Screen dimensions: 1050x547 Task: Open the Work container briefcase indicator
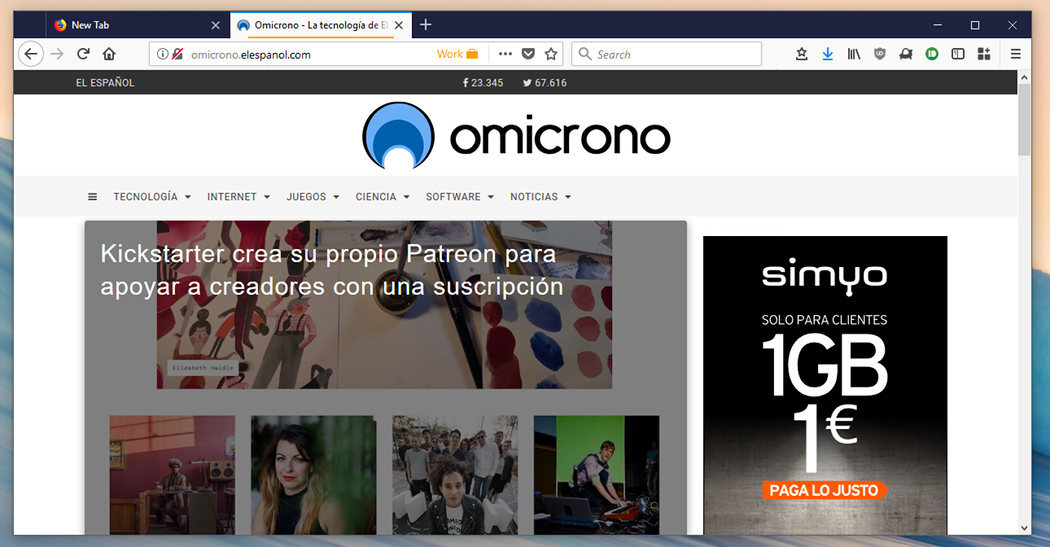(457, 54)
